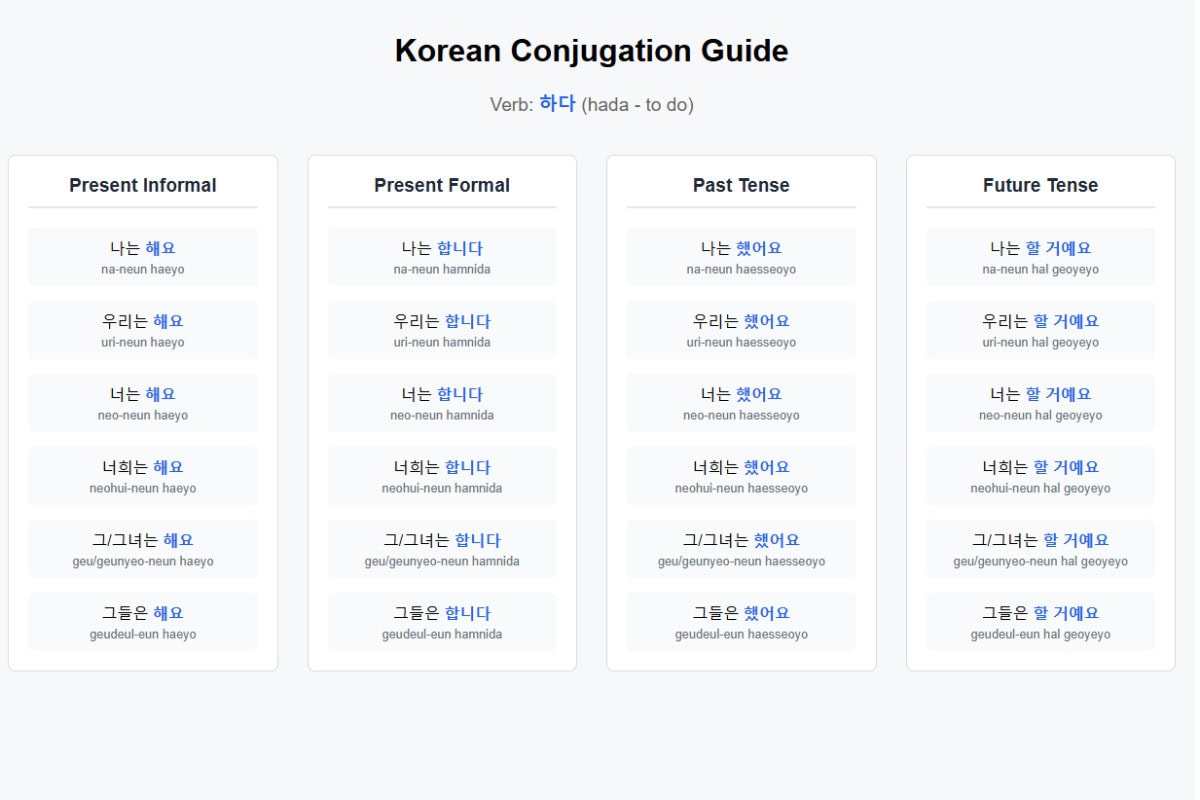This screenshot has height=800, width=1200.
Task: Click the 너는 했어요 conjugation card
Action: 741,403
